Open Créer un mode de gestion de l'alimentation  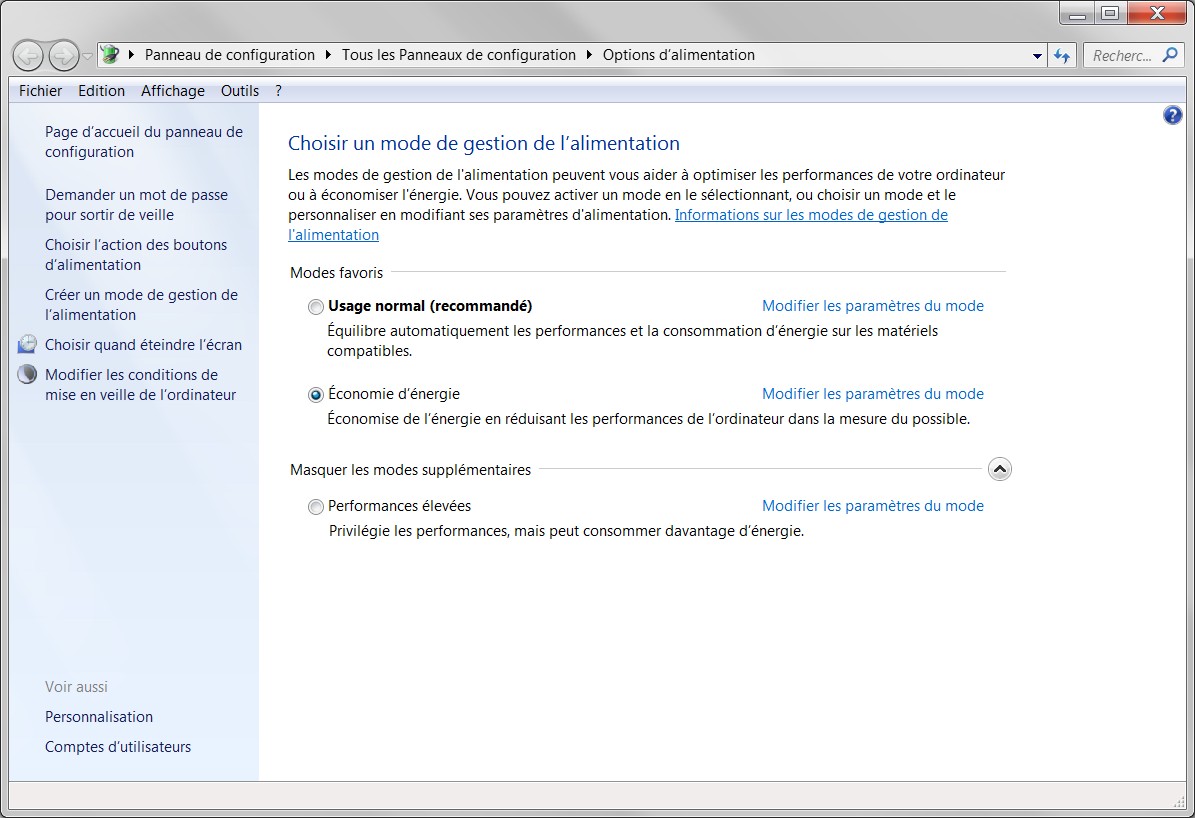pyautogui.click(x=141, y=305)
